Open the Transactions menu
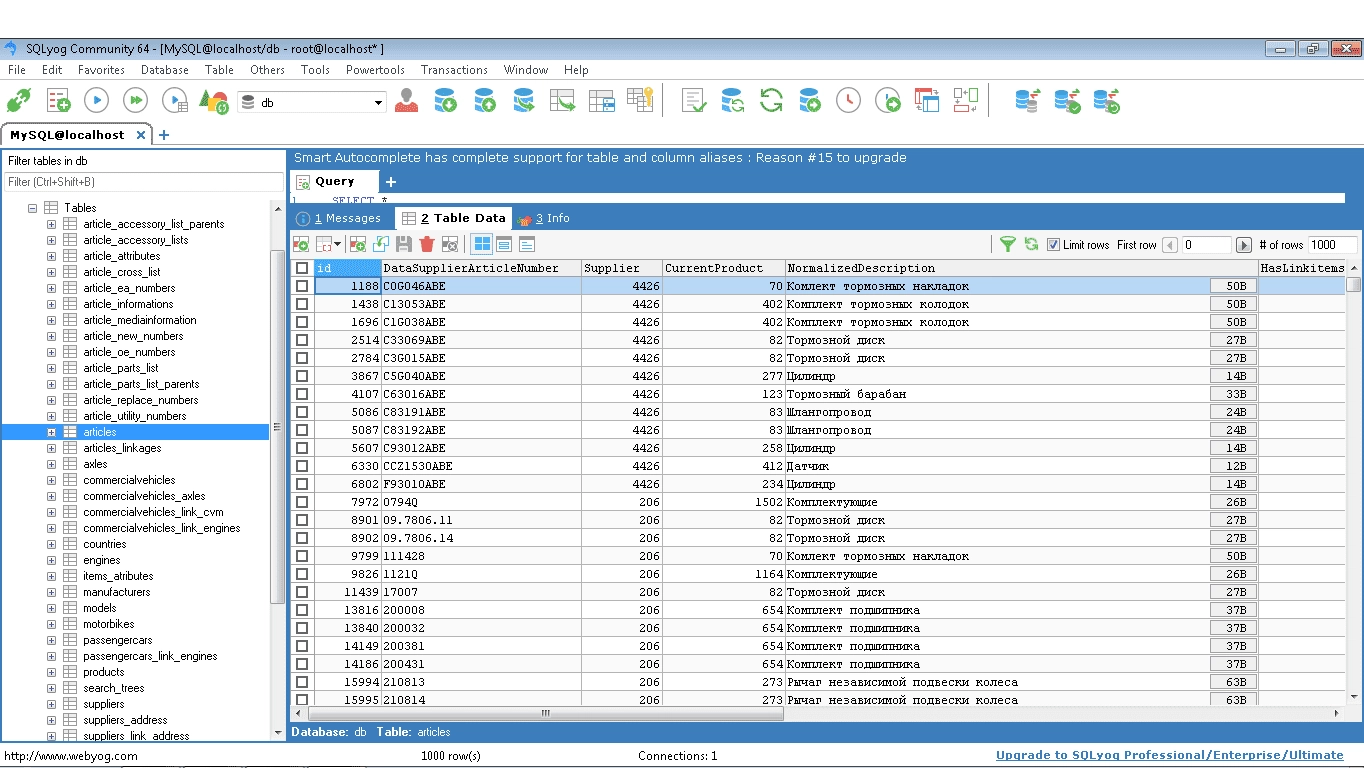1364x768 pixels. point(454,70)
